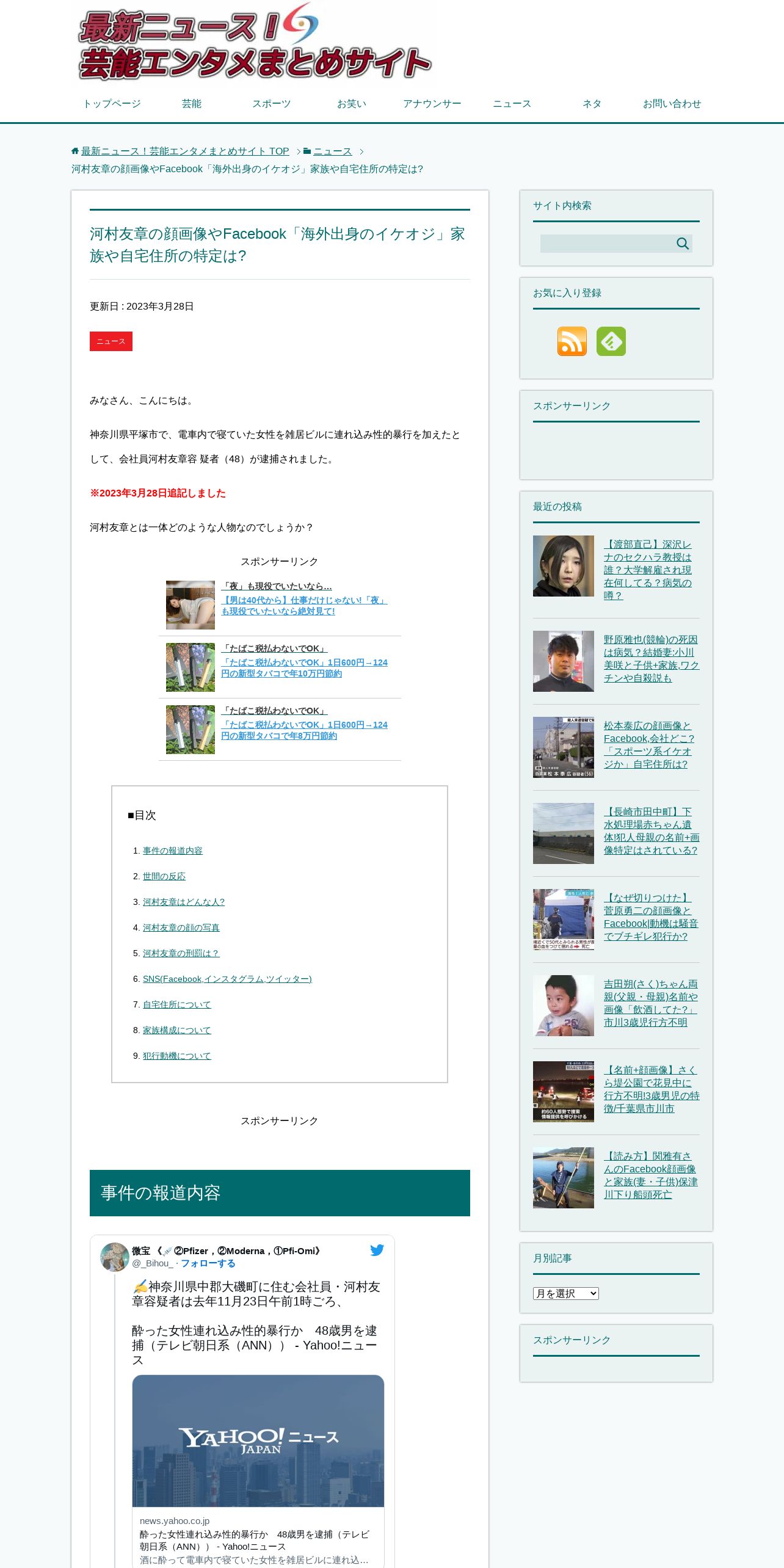Open スポーツ in navigation

click(272, 104)
